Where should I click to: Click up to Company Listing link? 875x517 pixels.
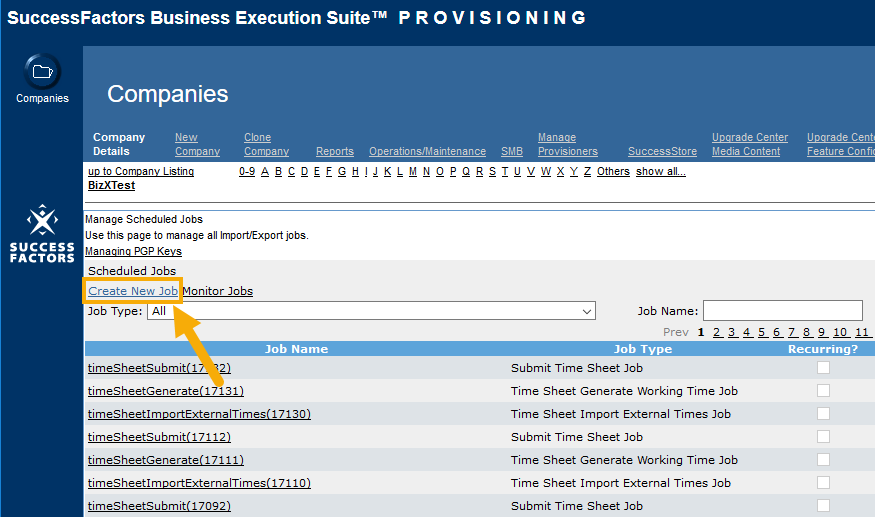[x=141, y=171]
